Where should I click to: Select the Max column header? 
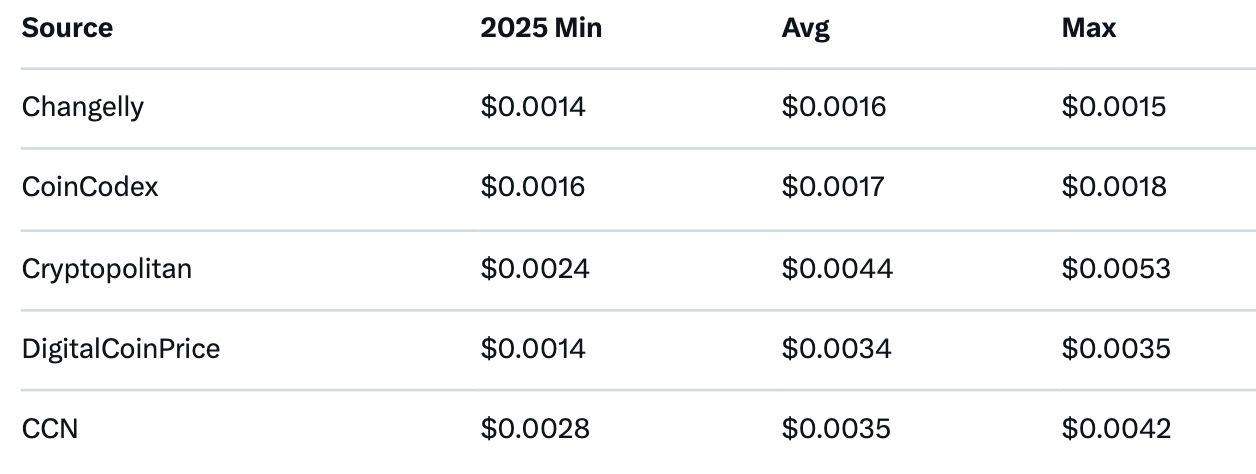(x=1089, y=28)
